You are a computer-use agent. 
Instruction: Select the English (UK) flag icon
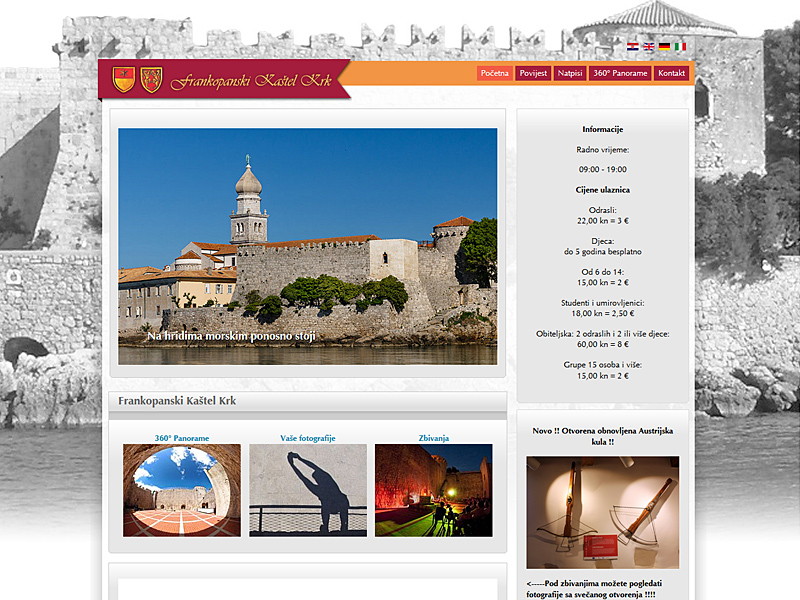[x=648, y=46]
